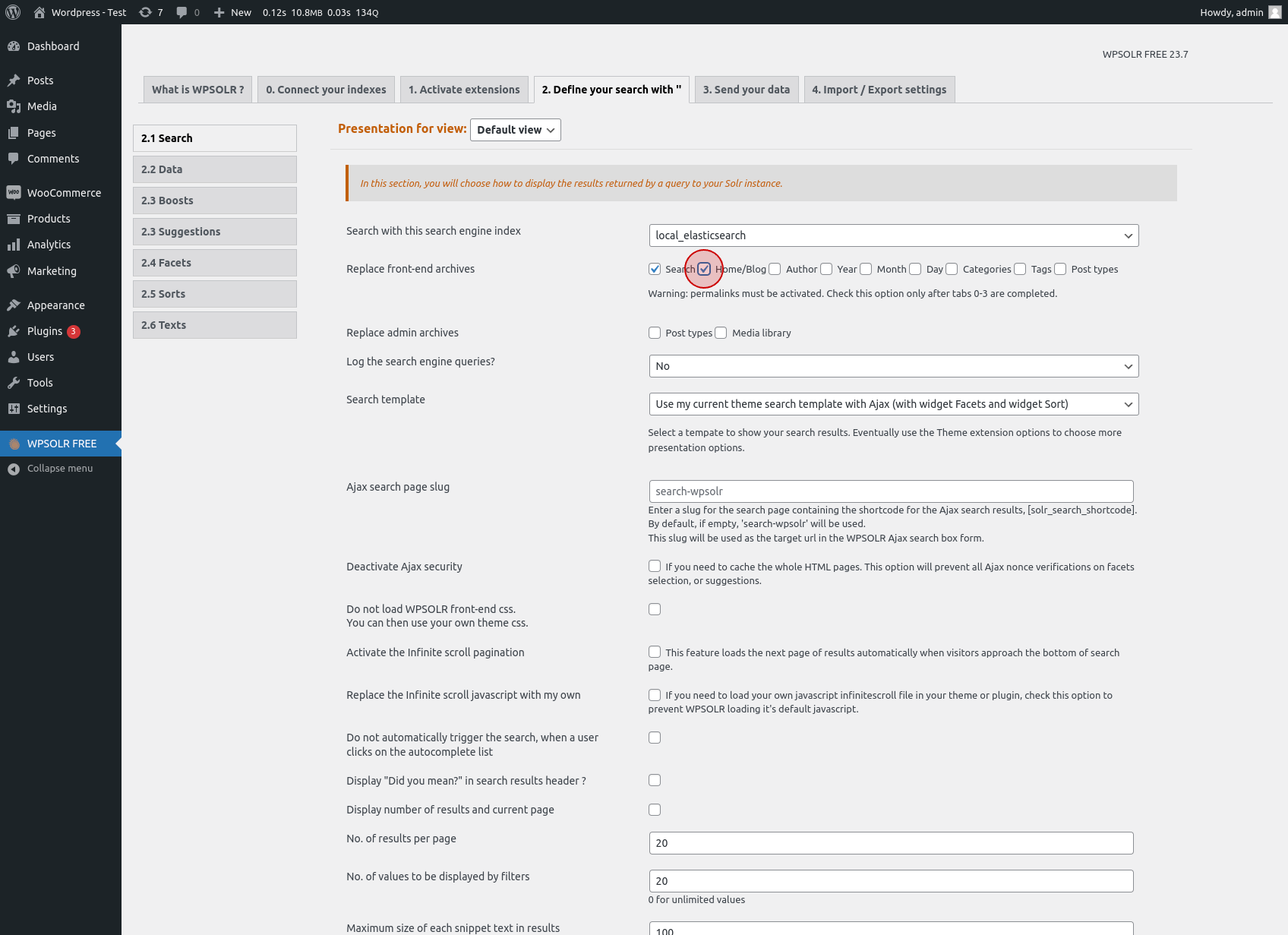This screenshot has width=1288, height=935.
Task: Collapse the admin sidebar menu
Action: pyautogui.click(x=61, y=469)
